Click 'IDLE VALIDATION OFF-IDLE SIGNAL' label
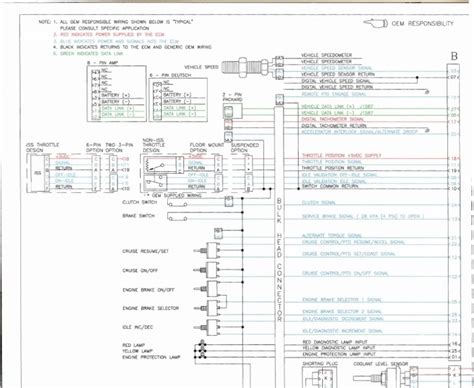This screenshot has width=474, height=388. pos(339,175)
